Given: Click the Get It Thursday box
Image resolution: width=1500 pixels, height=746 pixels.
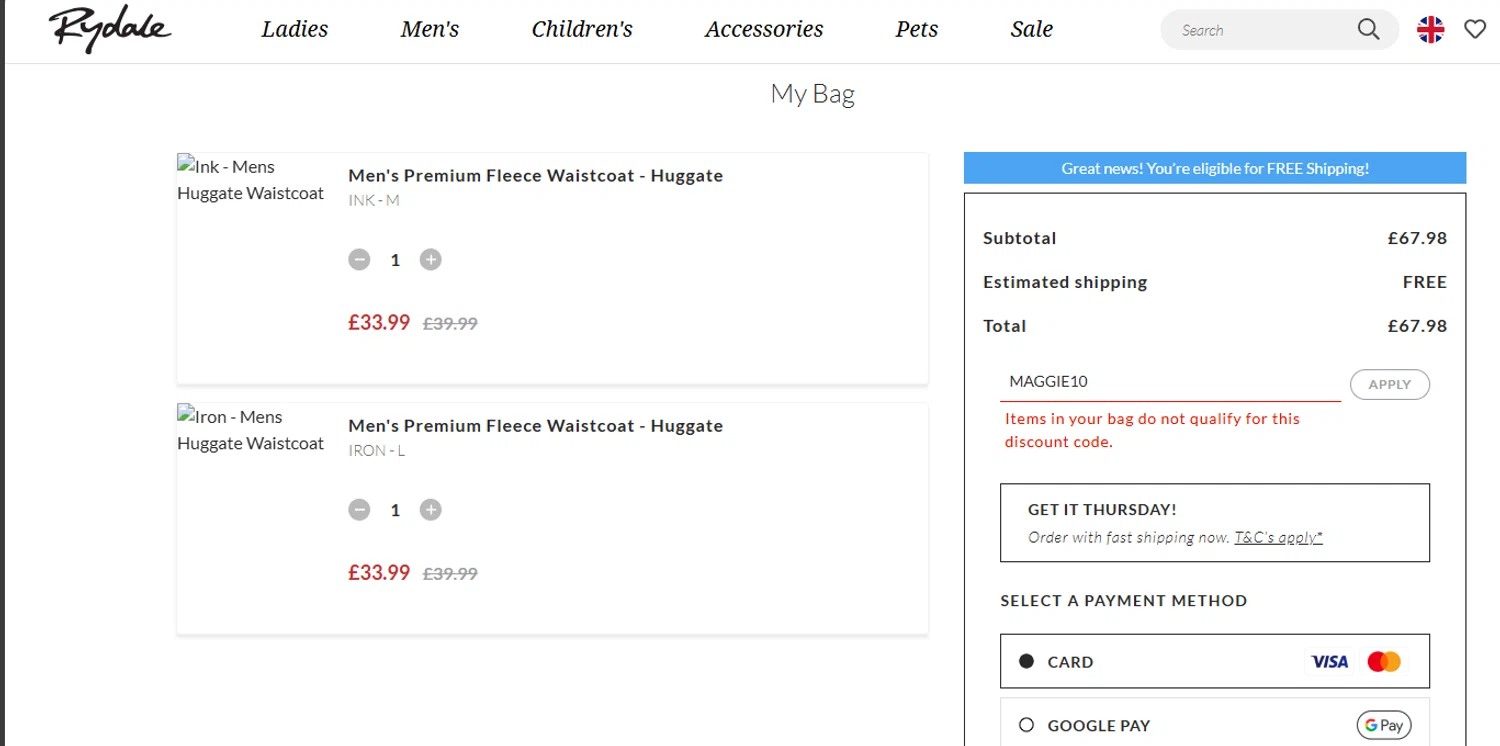Looking at the screenshot, I should 1215,523.
